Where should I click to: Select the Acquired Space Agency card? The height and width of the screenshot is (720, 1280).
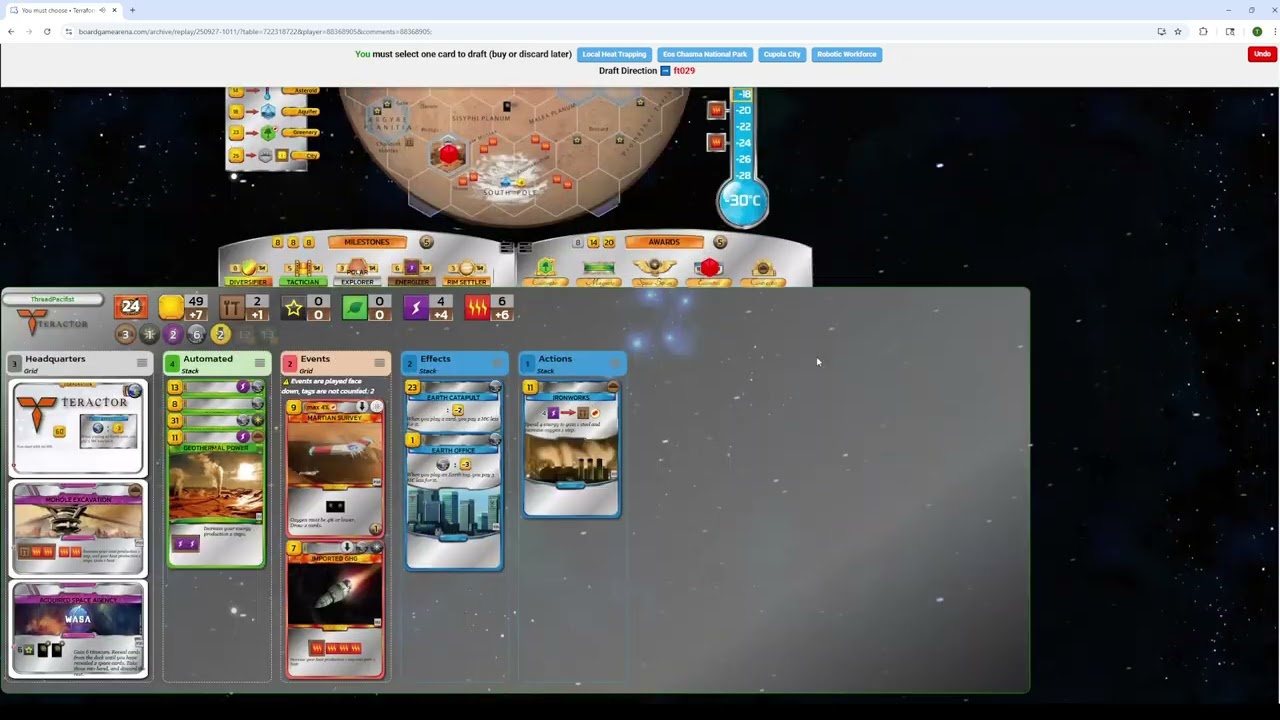tap(78, 630)
